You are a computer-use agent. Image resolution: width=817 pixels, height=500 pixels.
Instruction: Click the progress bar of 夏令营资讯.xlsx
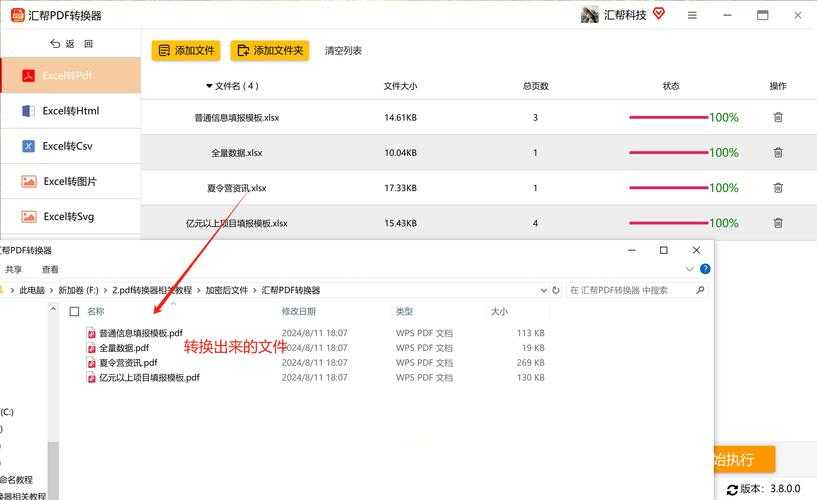tap(669, 188)
